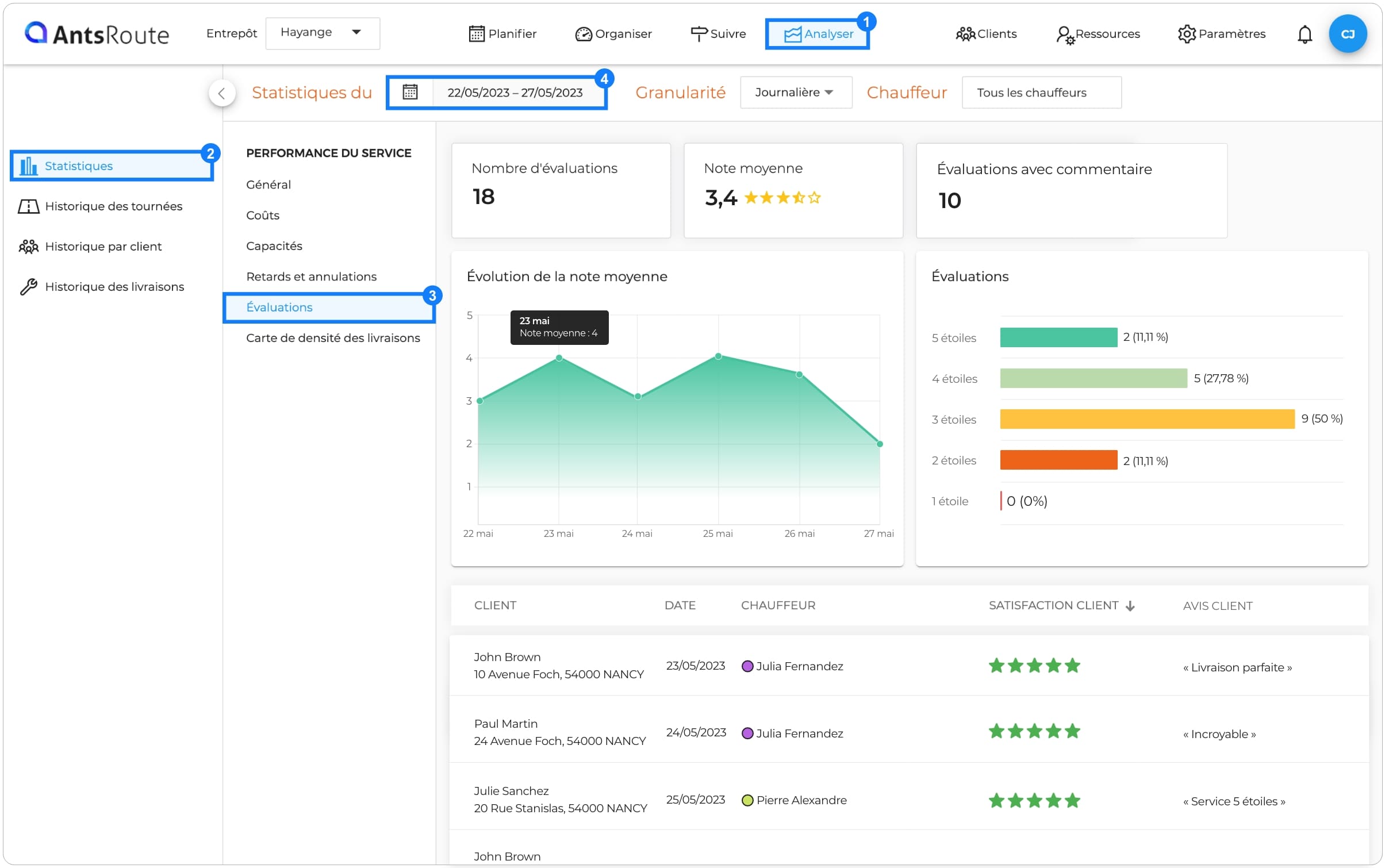Open the Coûts statistics page
The width and height of the screenshot is (1385, 868).
click(x=262, y=216)
